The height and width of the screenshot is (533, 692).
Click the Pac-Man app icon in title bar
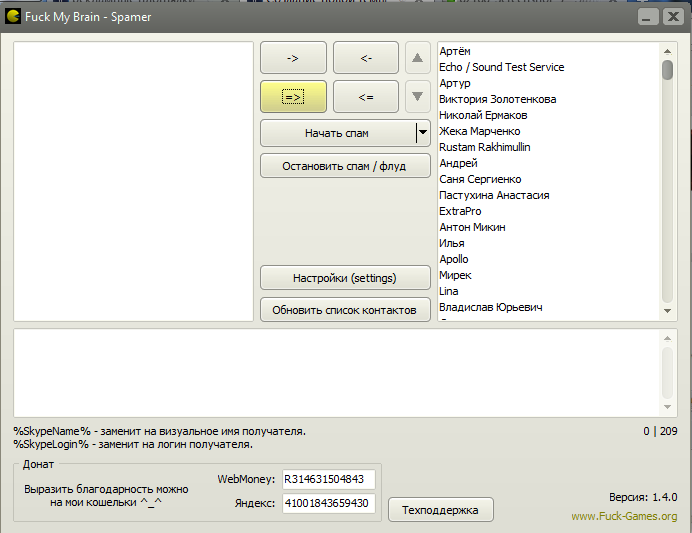point(13,16)
